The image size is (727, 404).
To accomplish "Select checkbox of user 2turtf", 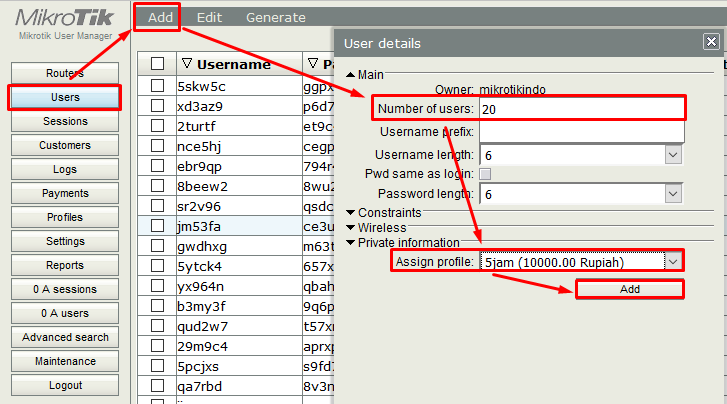I will pos(157,126).
